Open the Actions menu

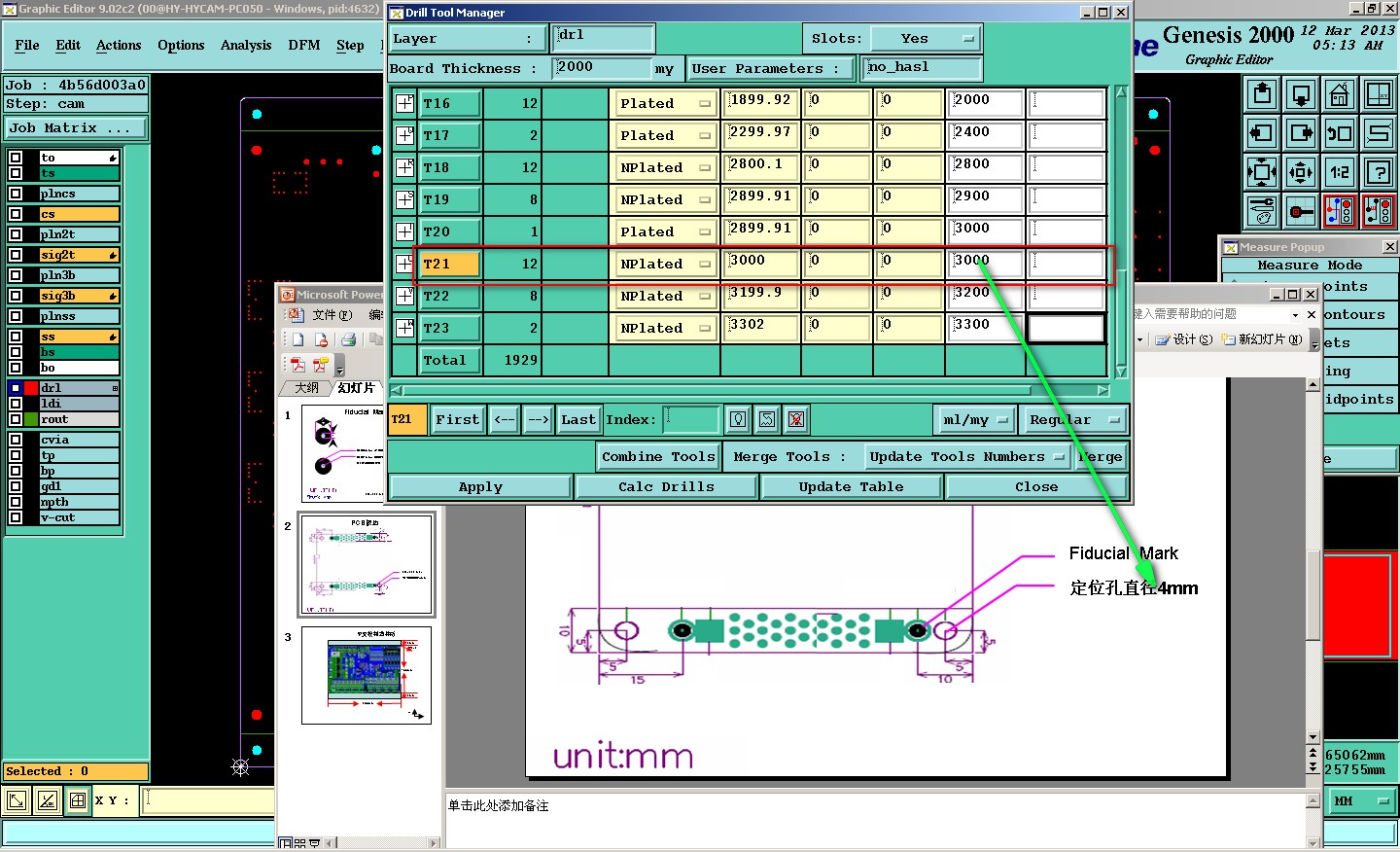tap(119, 46)
